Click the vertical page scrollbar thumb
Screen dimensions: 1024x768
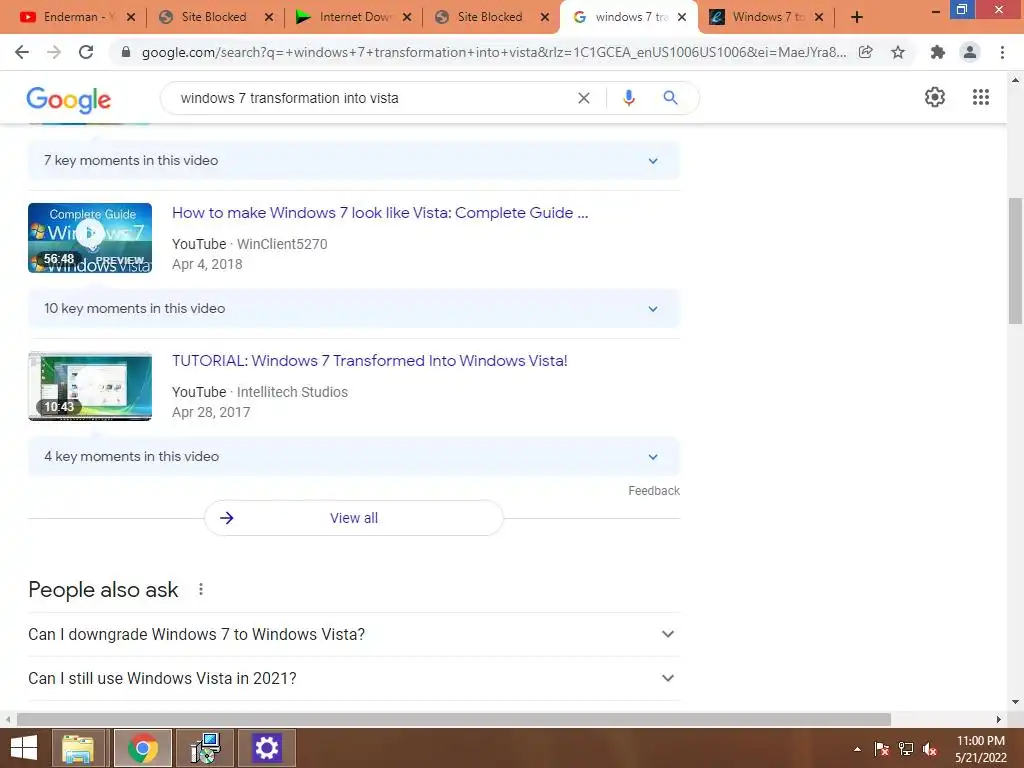1015,261
